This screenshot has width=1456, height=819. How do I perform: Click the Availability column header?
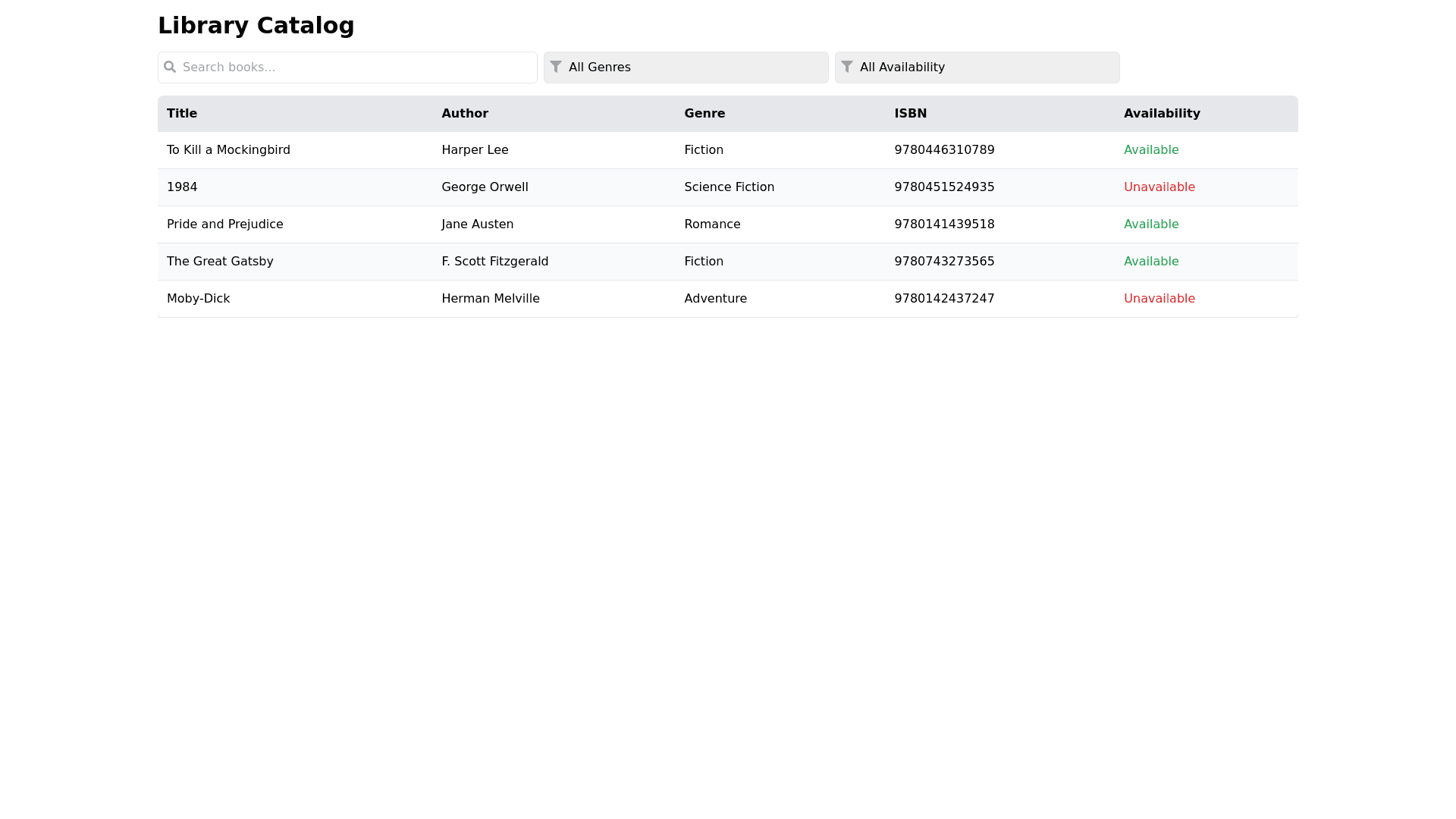click(1162, 114)
